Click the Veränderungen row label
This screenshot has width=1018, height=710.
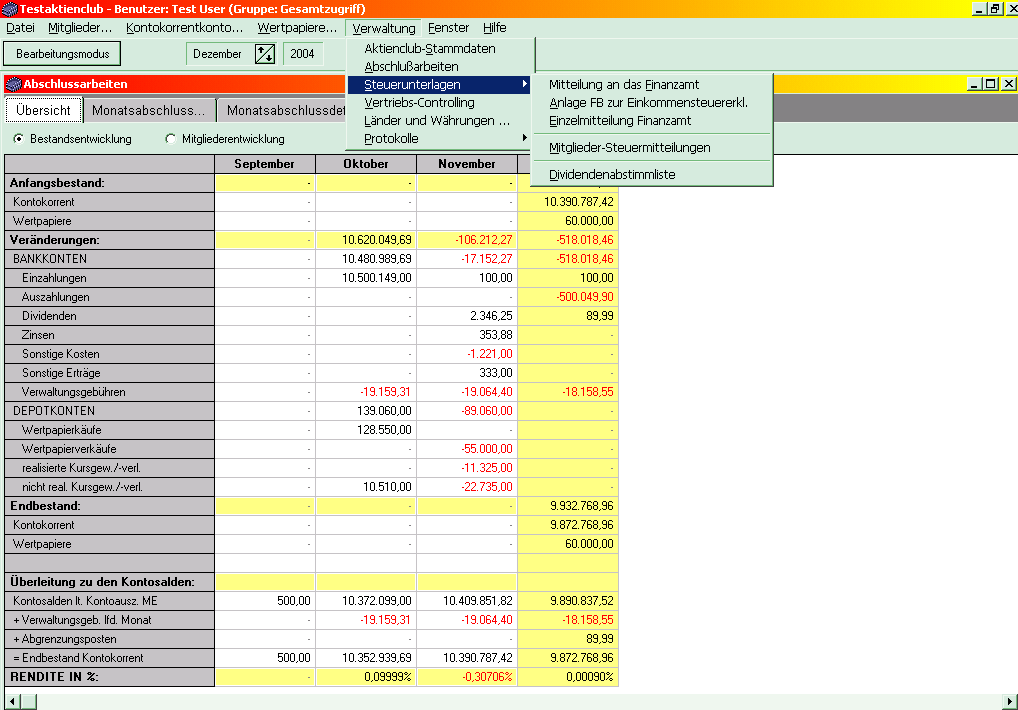tap(110, 240)
